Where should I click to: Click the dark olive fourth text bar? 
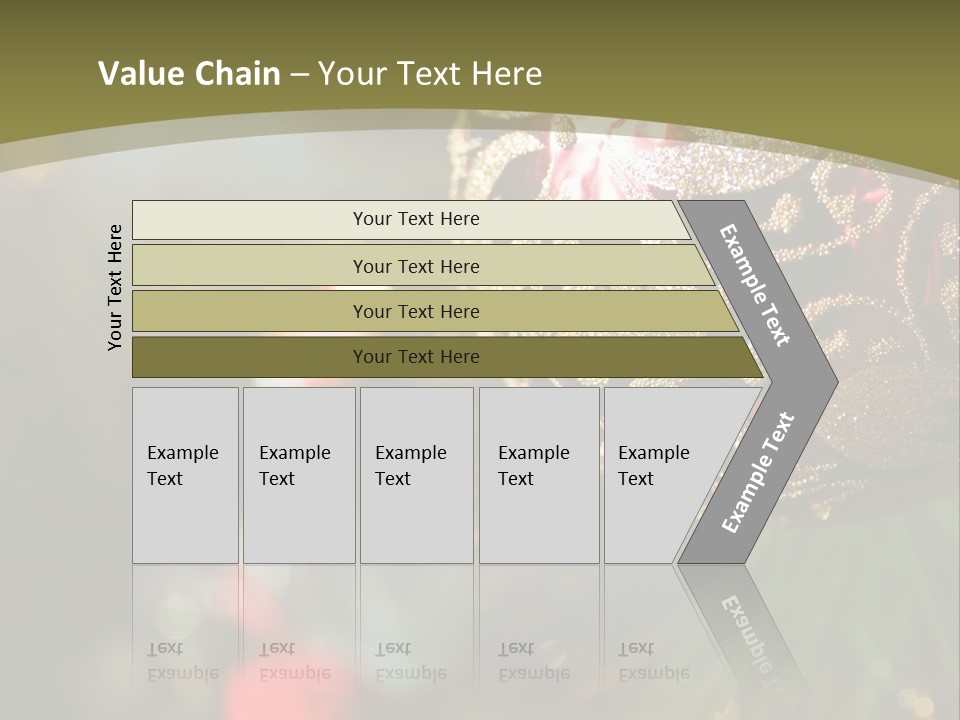448,357
